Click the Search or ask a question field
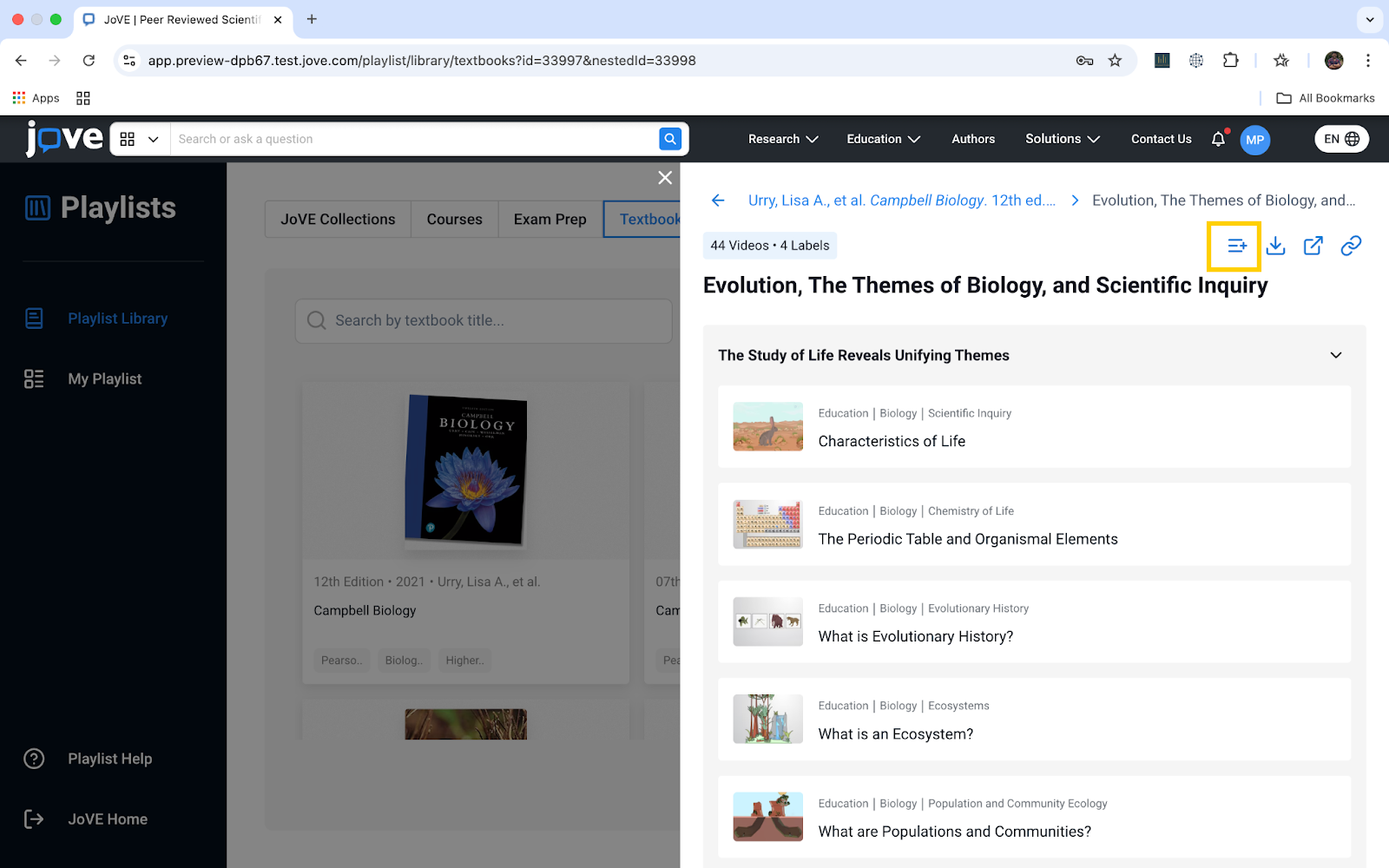 pos(414,139)
